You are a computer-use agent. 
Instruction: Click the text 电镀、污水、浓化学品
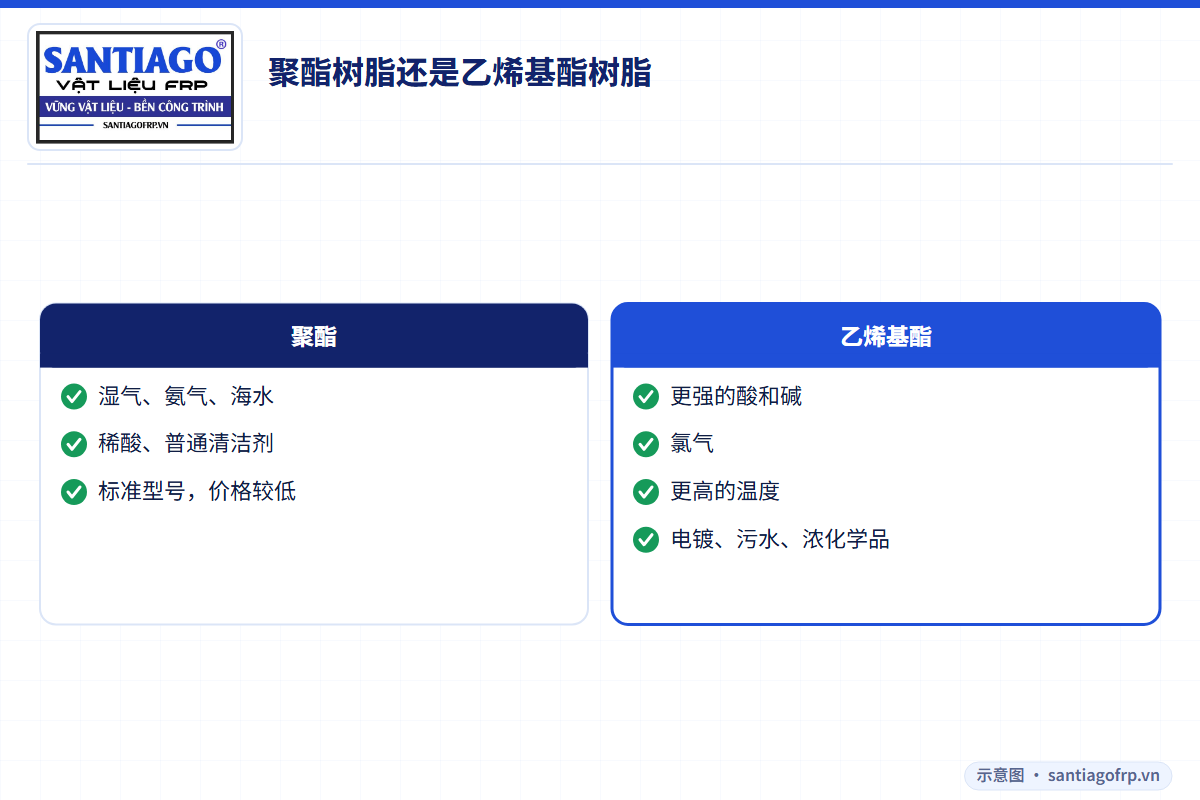coord(780,540)
